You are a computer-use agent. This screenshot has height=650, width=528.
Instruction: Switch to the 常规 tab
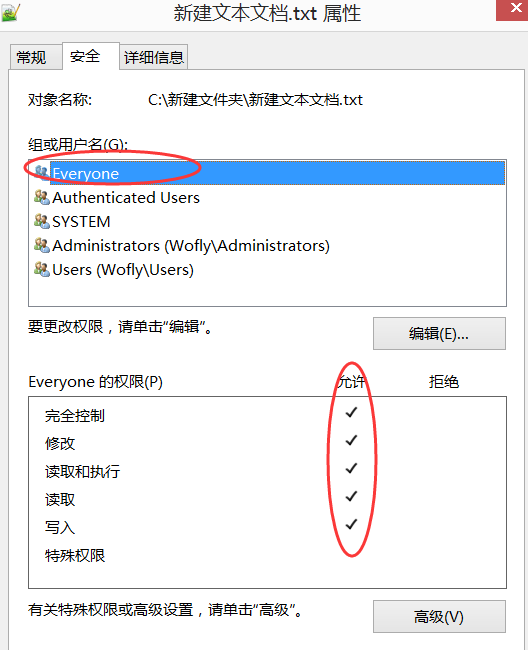pos(31,57)
